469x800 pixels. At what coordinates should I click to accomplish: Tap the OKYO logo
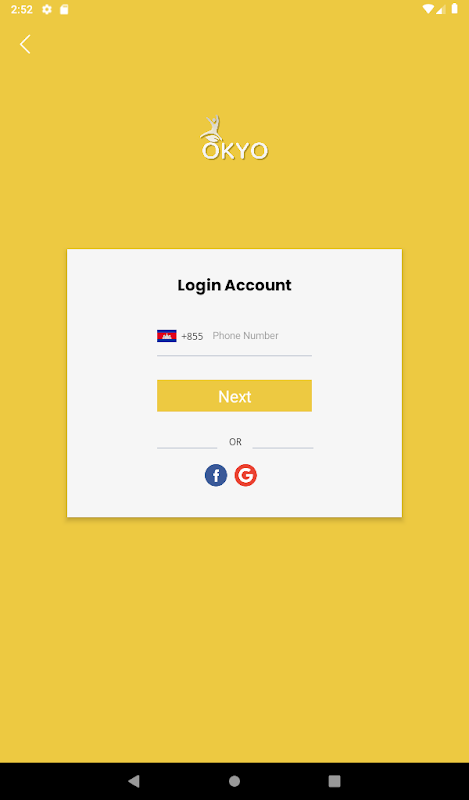point(234,138)
